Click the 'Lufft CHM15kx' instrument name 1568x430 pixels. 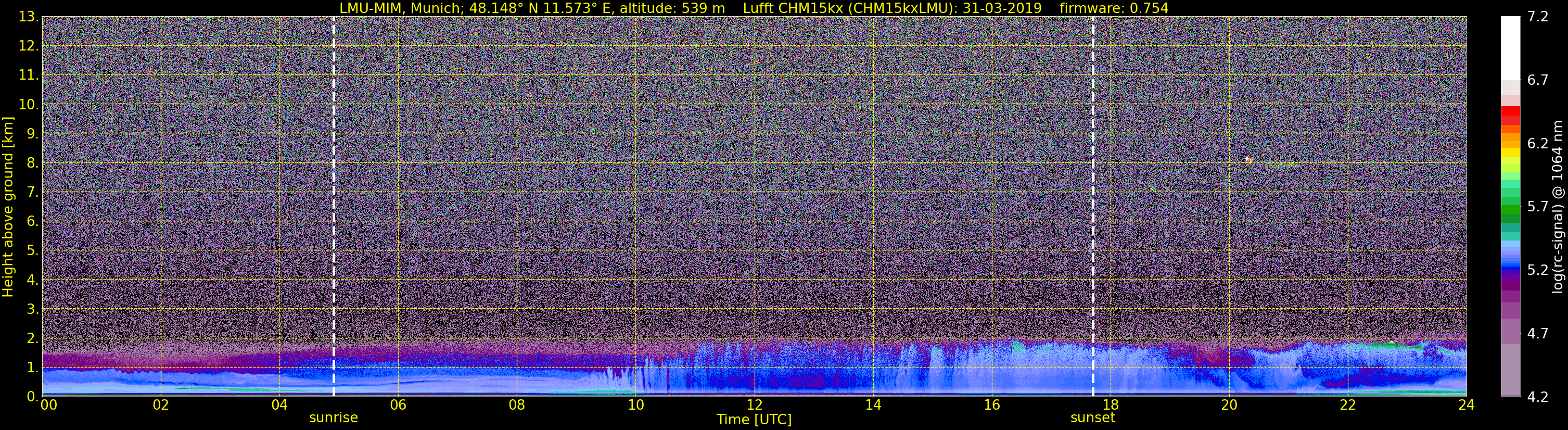coord(793,8)
